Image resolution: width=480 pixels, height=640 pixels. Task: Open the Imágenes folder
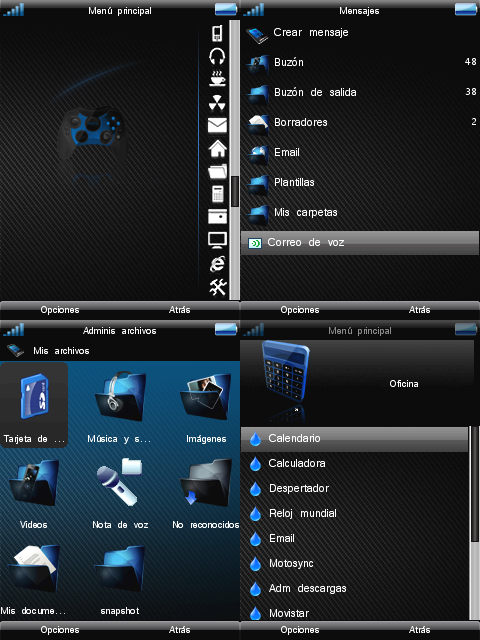(206, 407)
